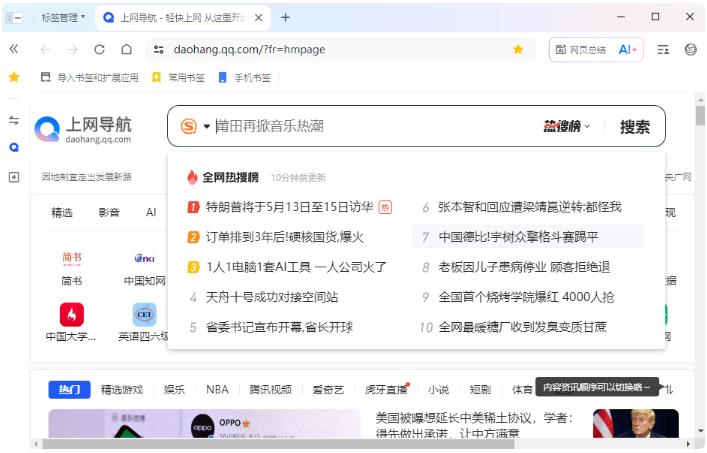Click the add panel plus icon in sidebar

[14, 177]
